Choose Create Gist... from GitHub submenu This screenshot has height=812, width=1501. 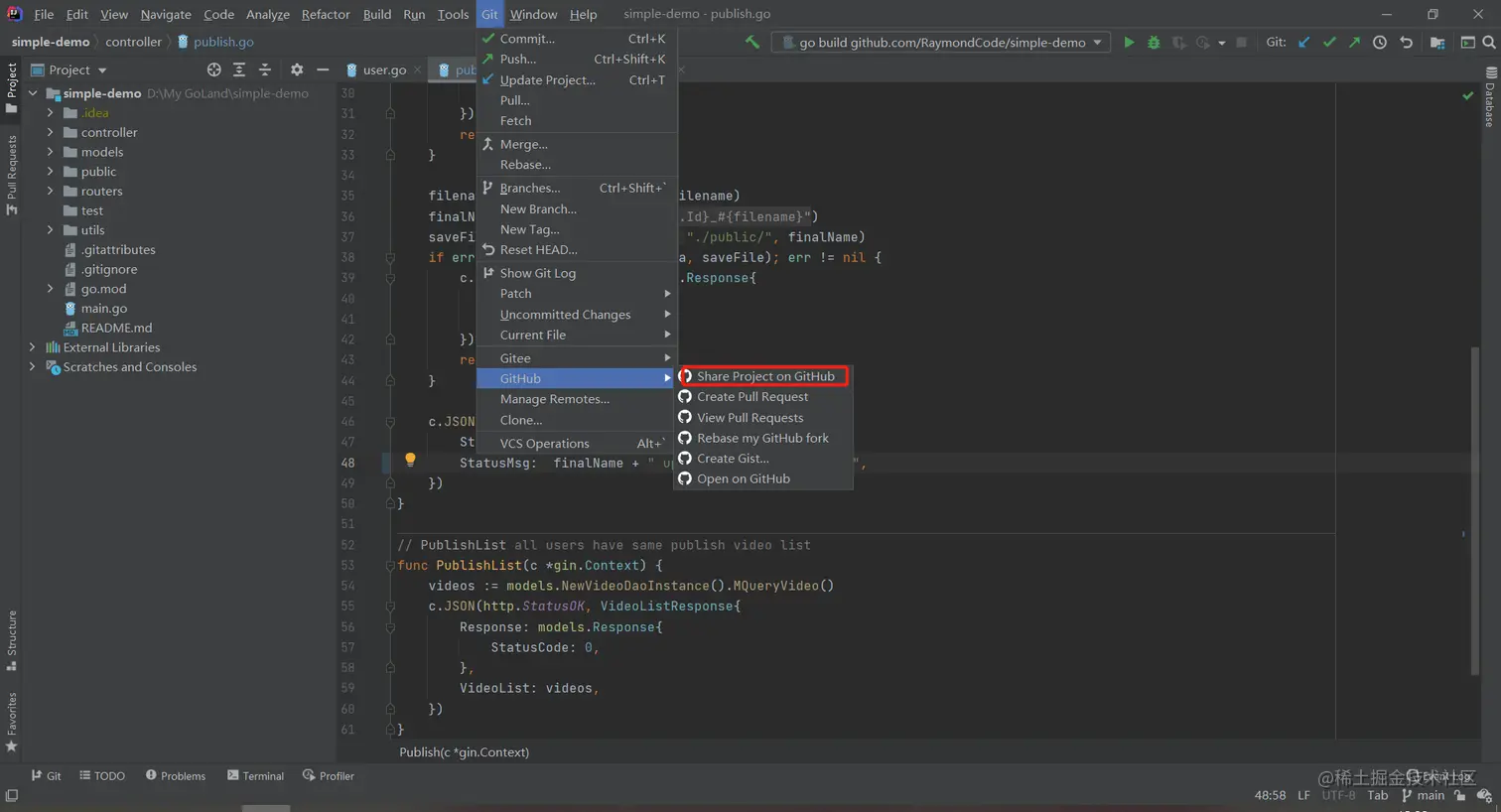[763, 458]
